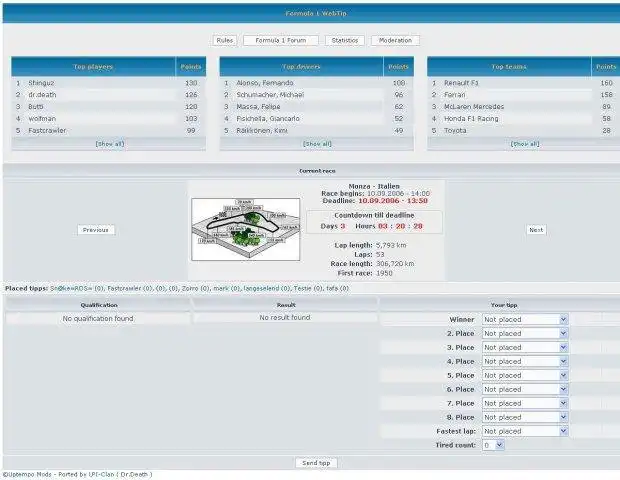Open the 4. Place dropdown
This screenshot has height=480, width=620.
525,361
